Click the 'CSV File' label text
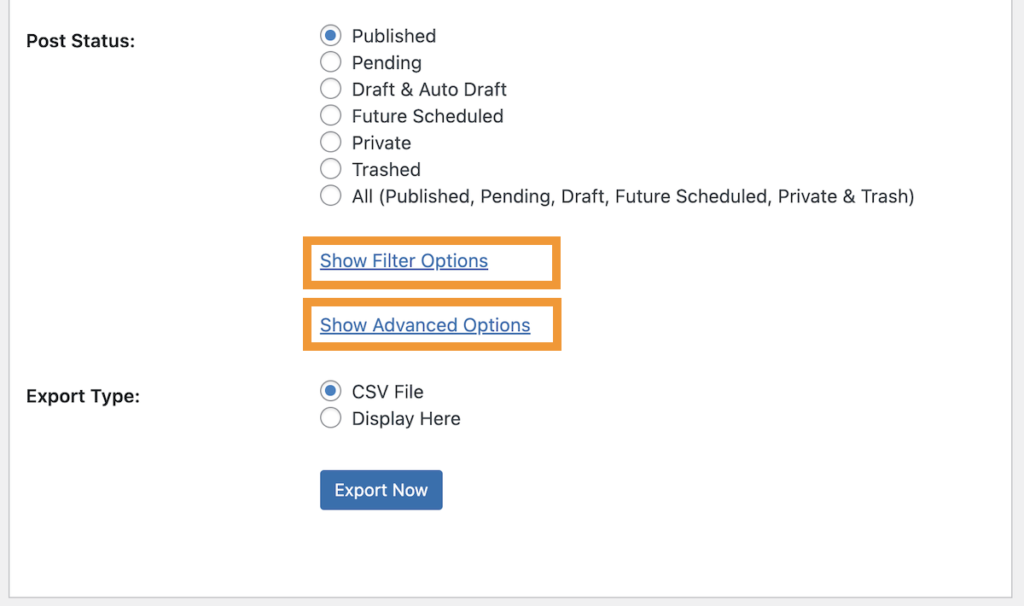Image resolution: width=1024 pixels, height=606 pixels. point(387,392)
